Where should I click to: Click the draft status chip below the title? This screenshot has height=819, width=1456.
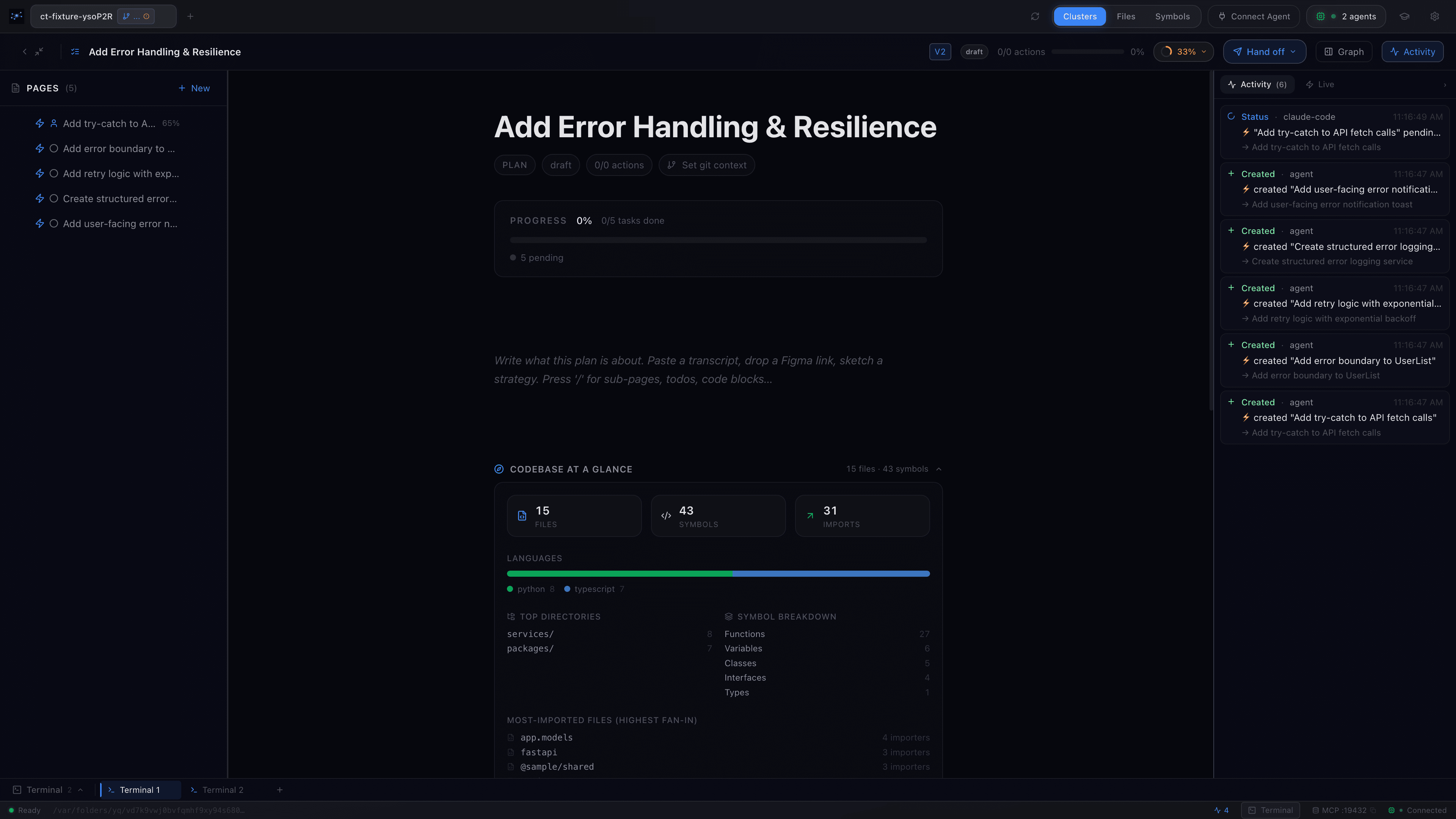click(561, 165)
